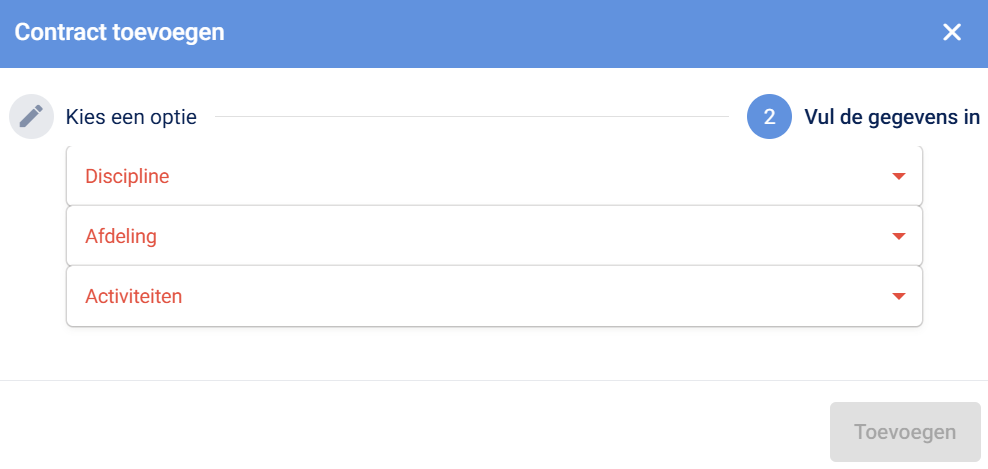Click the divider line above Toevoegen
This screenshot has height=469, width=988.
click(493, 380)
